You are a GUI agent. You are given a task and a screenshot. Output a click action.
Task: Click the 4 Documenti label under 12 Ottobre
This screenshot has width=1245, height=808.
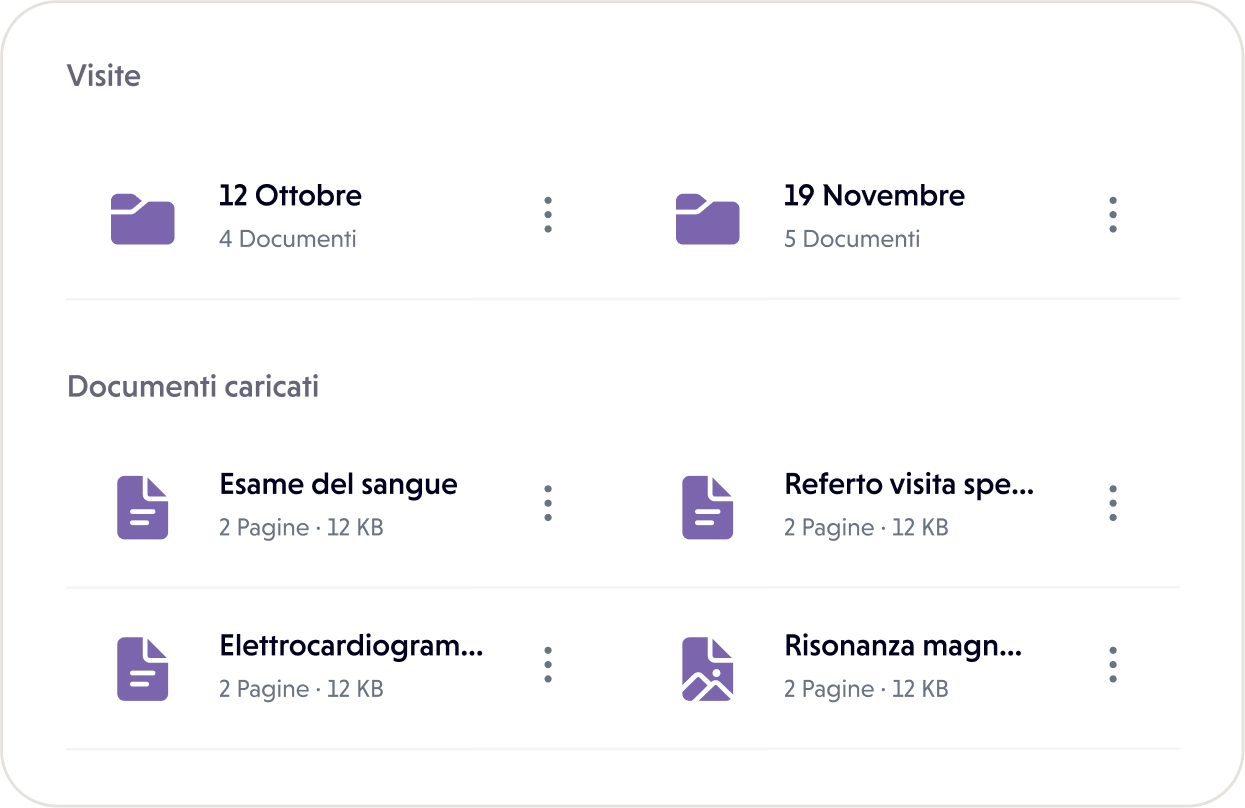coord(288,239)
